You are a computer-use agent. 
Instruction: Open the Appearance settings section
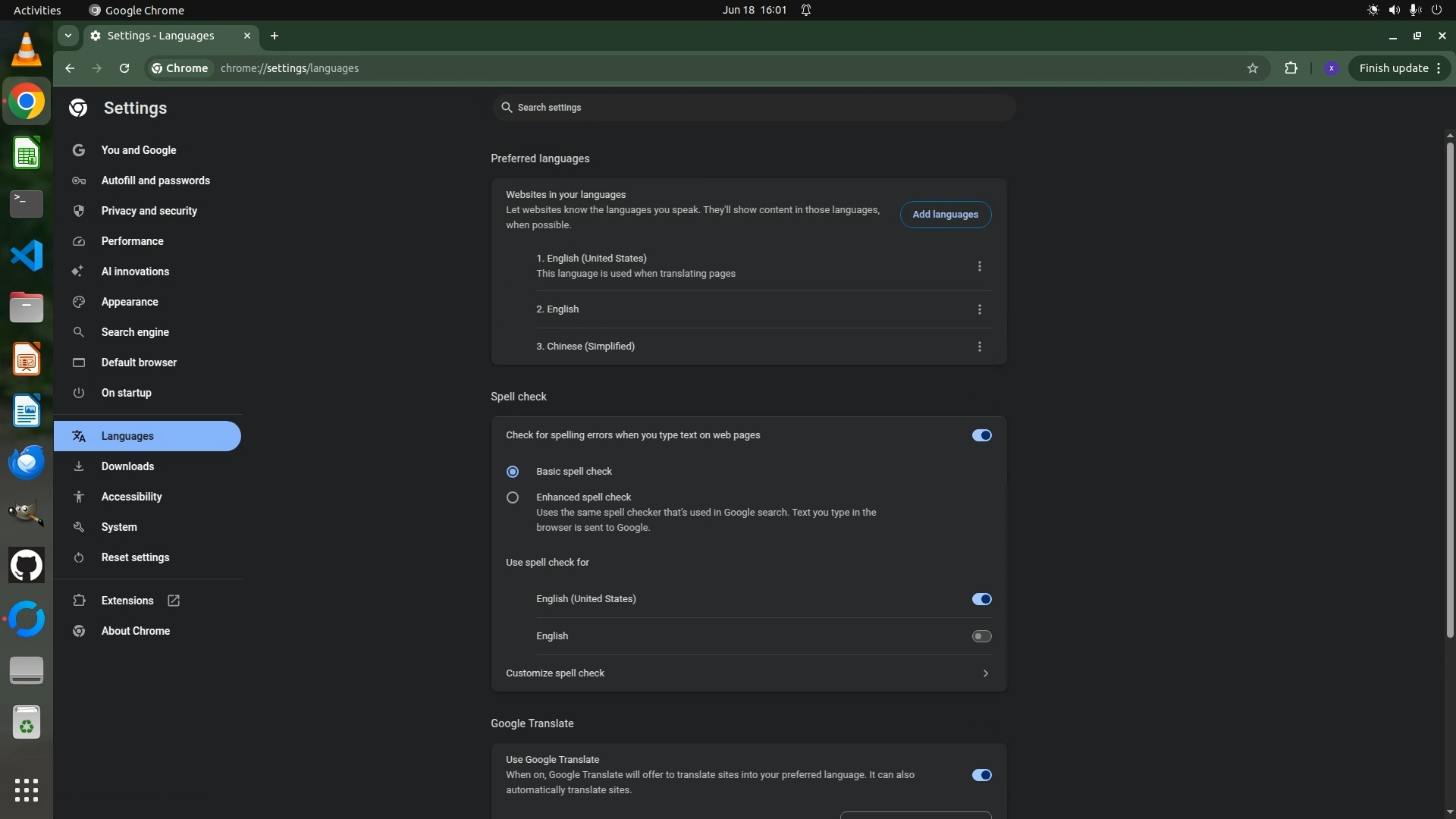[x=130, y=302]
